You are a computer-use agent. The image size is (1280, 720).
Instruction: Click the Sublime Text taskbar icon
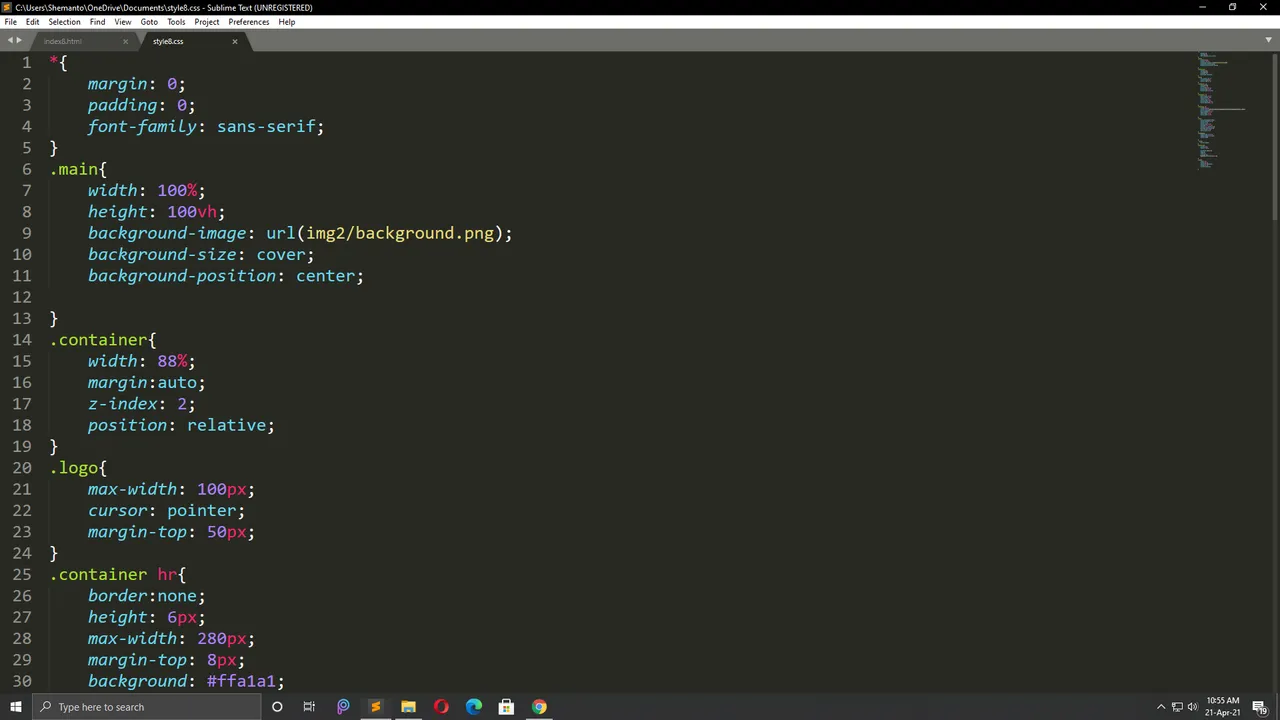pos(375,707)
